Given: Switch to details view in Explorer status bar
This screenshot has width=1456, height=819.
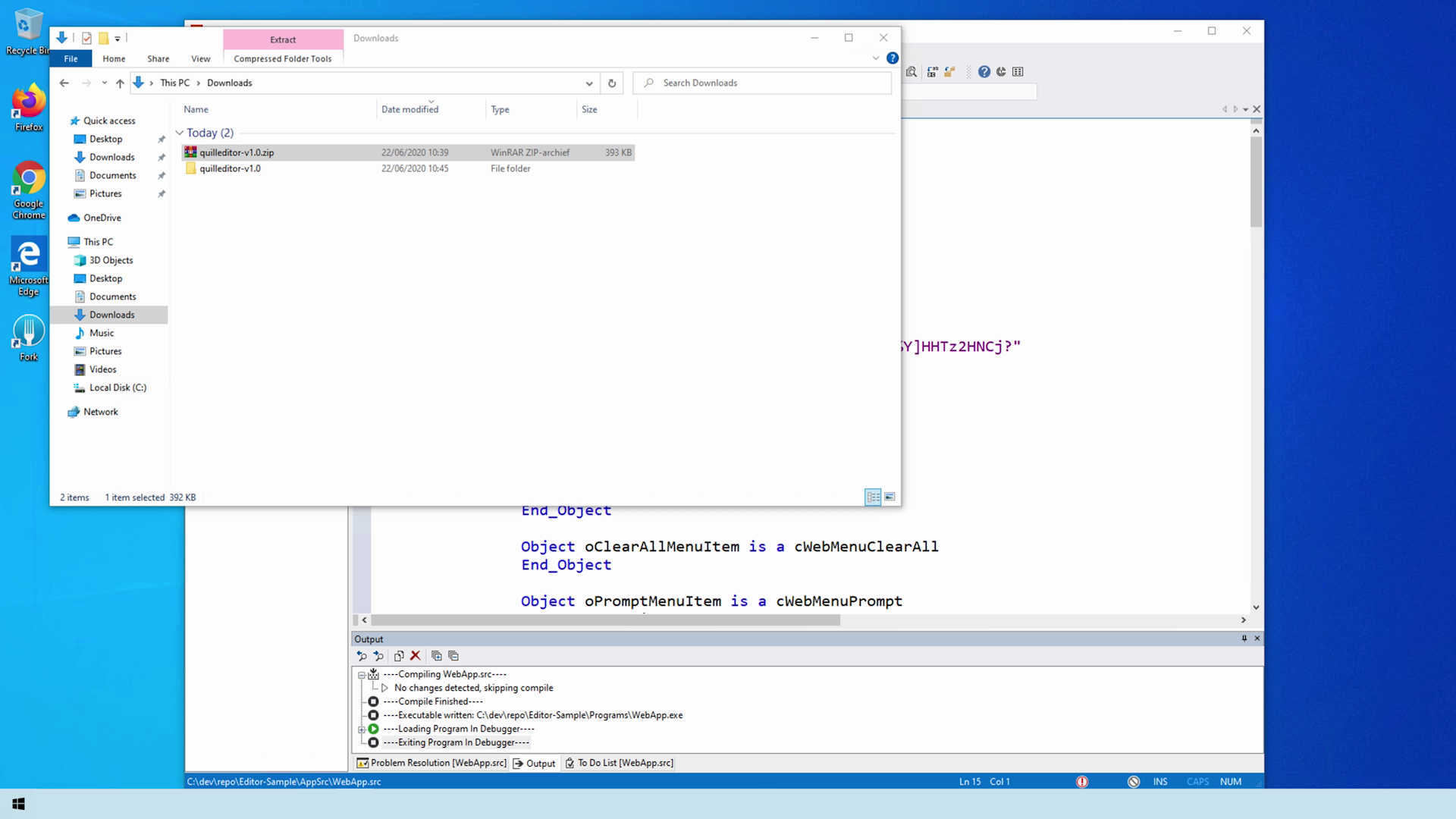Looking at the screenshot, I should 873,497.
